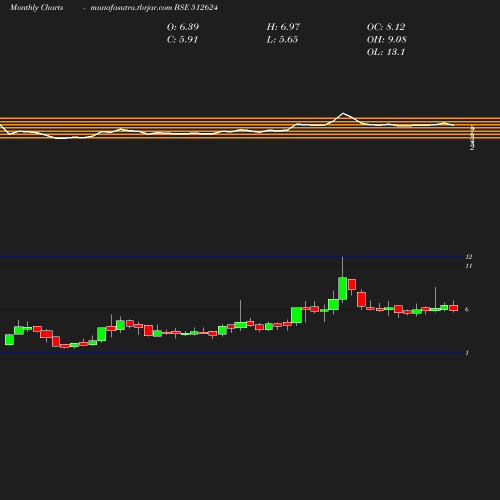Click the 'Monthly Charts' title text
Viewport: 500px width, 500px height.
point(37,8)
